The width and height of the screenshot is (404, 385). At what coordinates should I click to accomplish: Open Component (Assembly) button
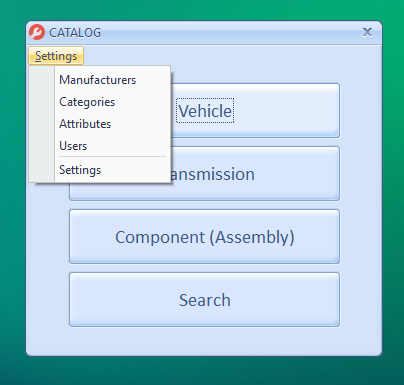coord(204,237)
